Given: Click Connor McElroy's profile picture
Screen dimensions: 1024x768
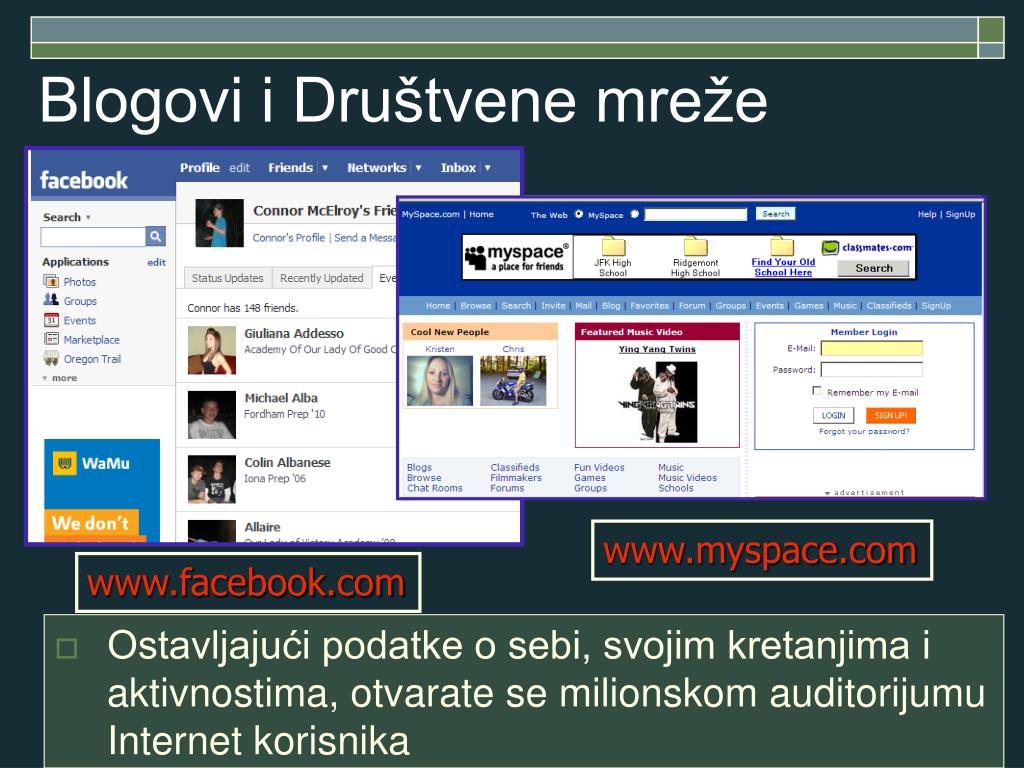Looking at the screenshot, I should point(219,223).
